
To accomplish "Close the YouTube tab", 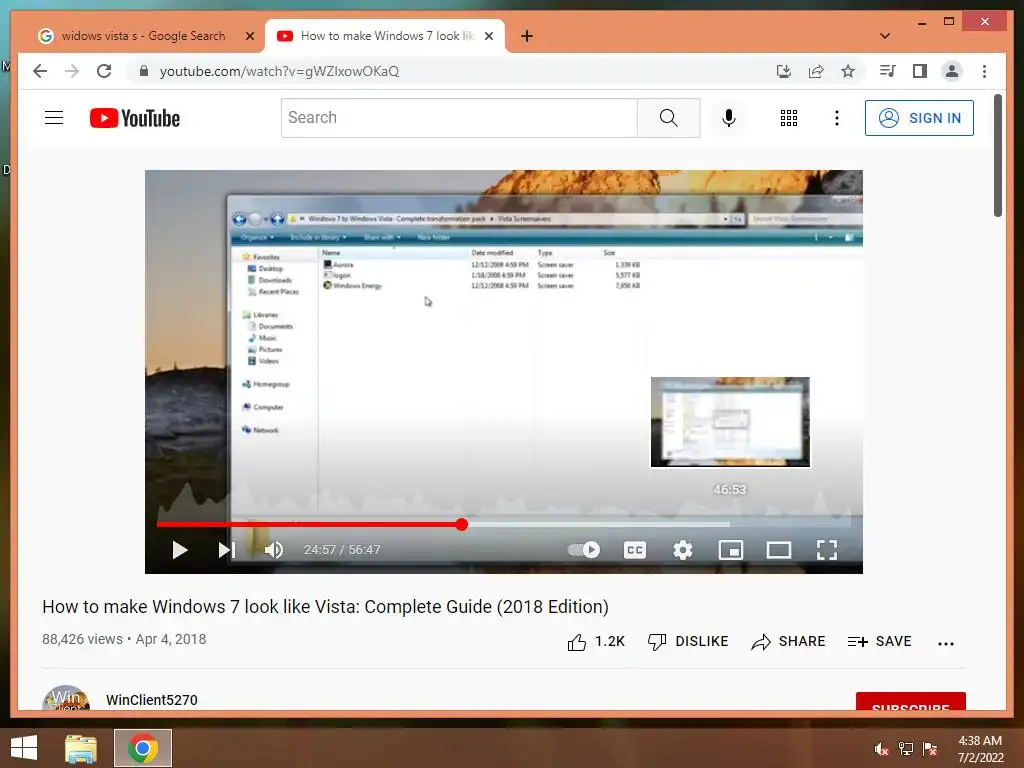I will [488, 36].
